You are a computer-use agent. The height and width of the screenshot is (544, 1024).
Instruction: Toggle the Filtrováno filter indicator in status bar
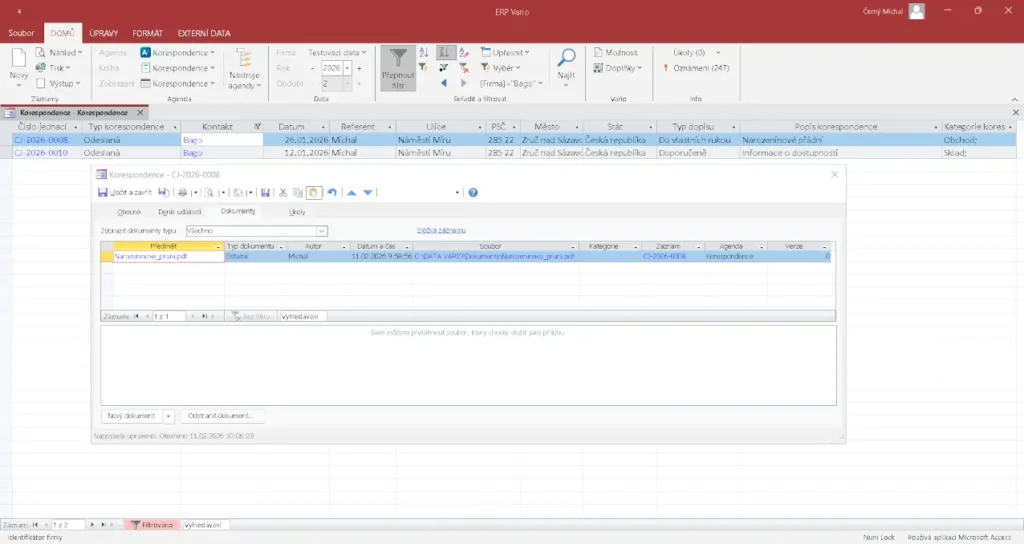click(151, 524)
